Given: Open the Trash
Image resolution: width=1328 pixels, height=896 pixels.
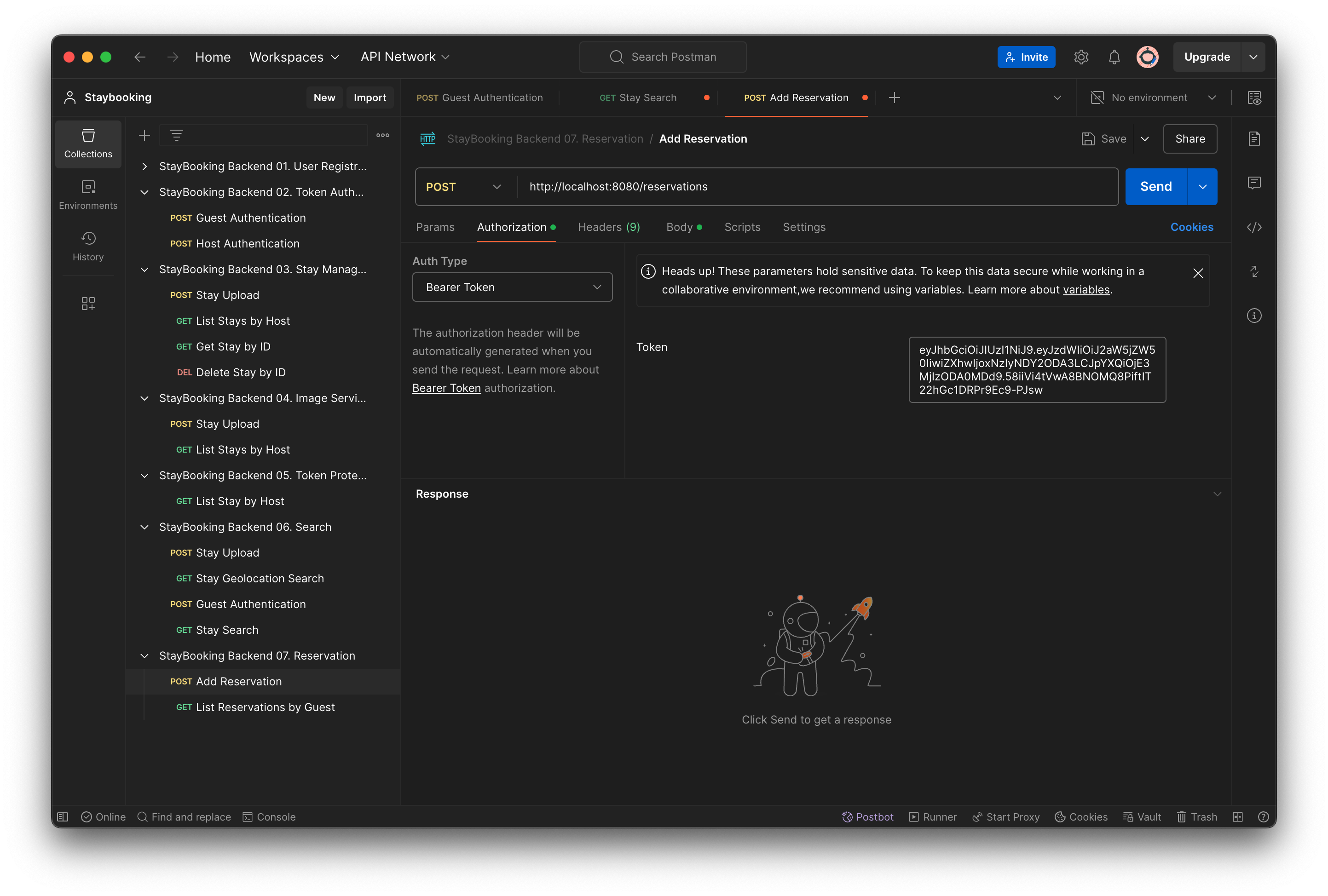Looking at the screenshot, I should click(x=1197, y=816).
